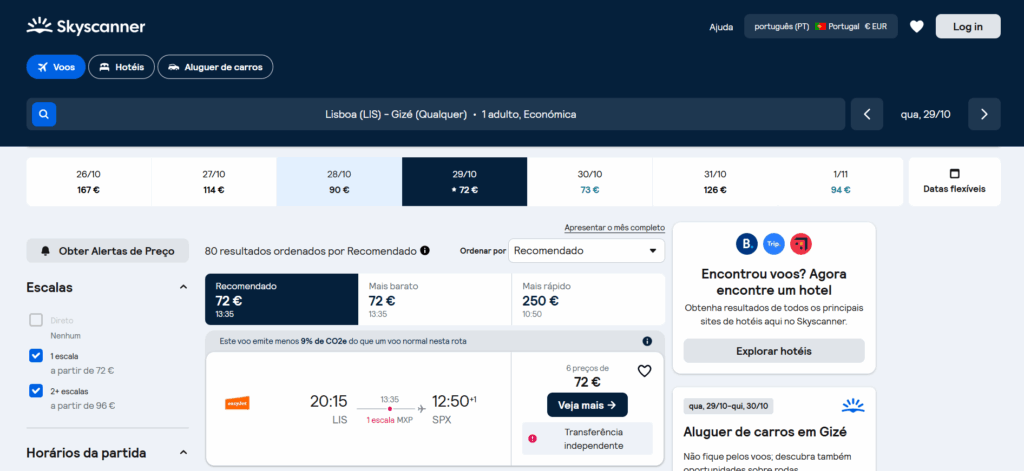Go to previous day arrow
Viewport: 1024px width, 471px height.
[867, 114]
